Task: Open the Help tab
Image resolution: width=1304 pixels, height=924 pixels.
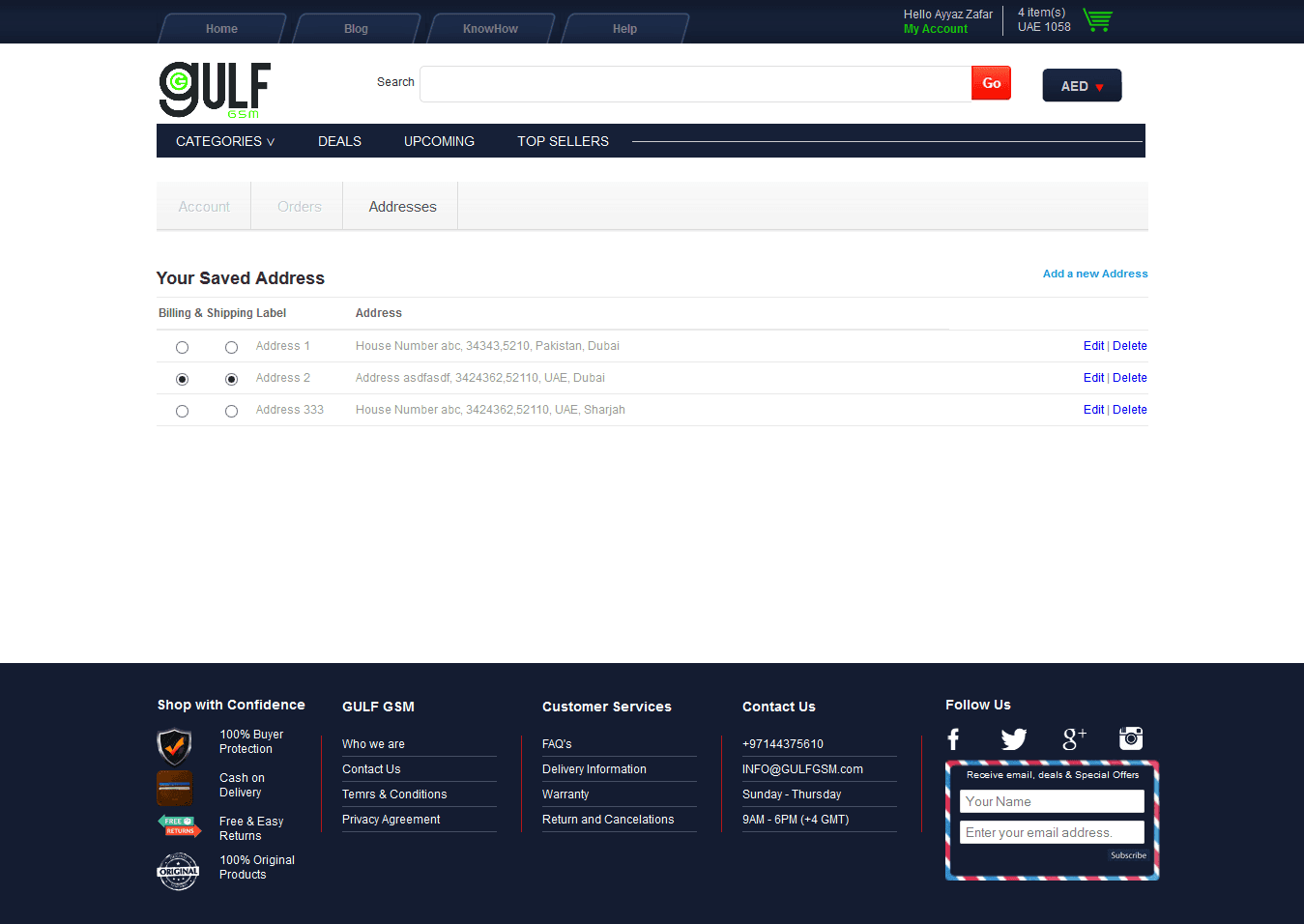Action: click(x=624, y=29)
